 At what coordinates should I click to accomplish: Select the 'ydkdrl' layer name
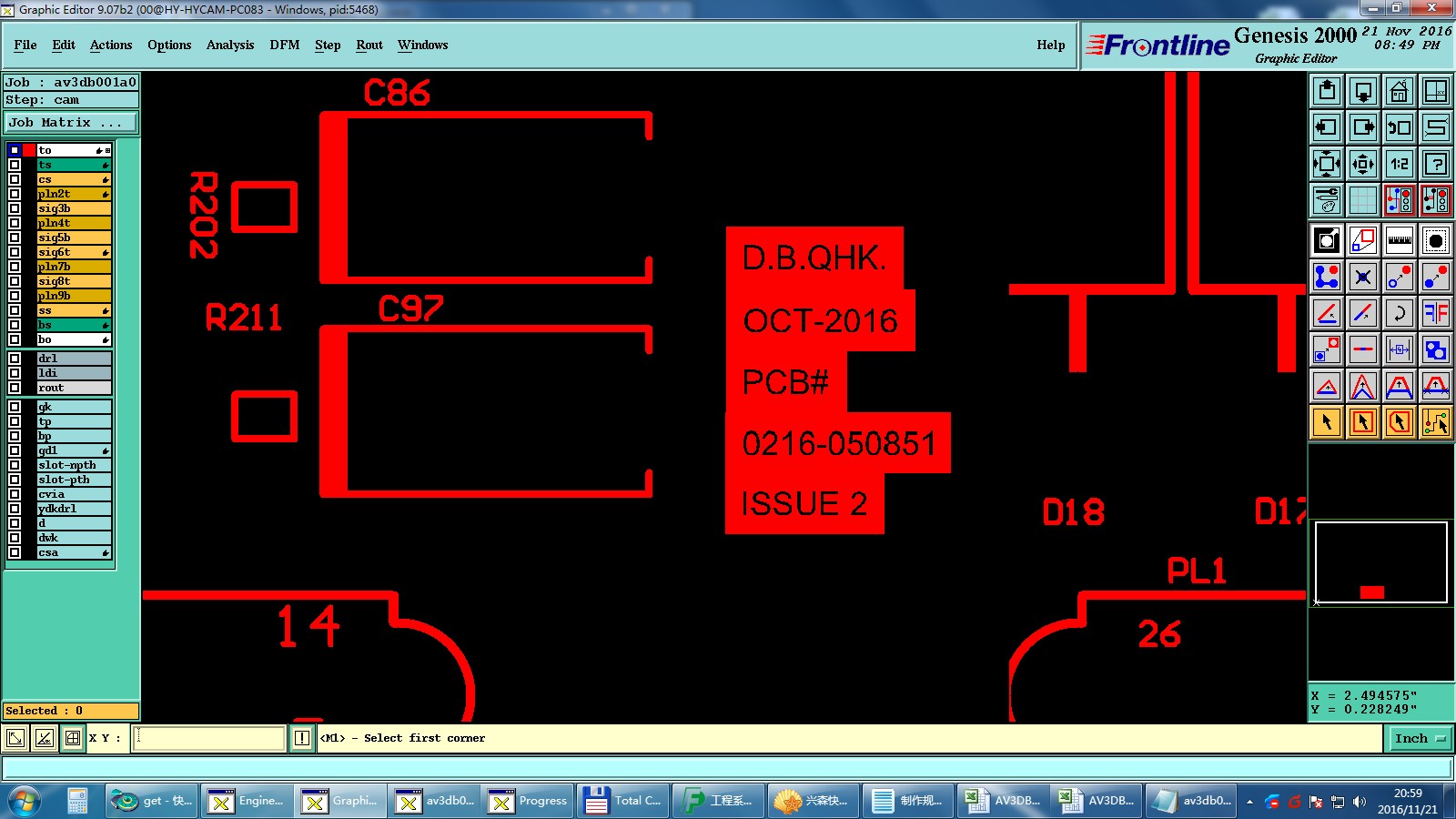coord(74,509)
